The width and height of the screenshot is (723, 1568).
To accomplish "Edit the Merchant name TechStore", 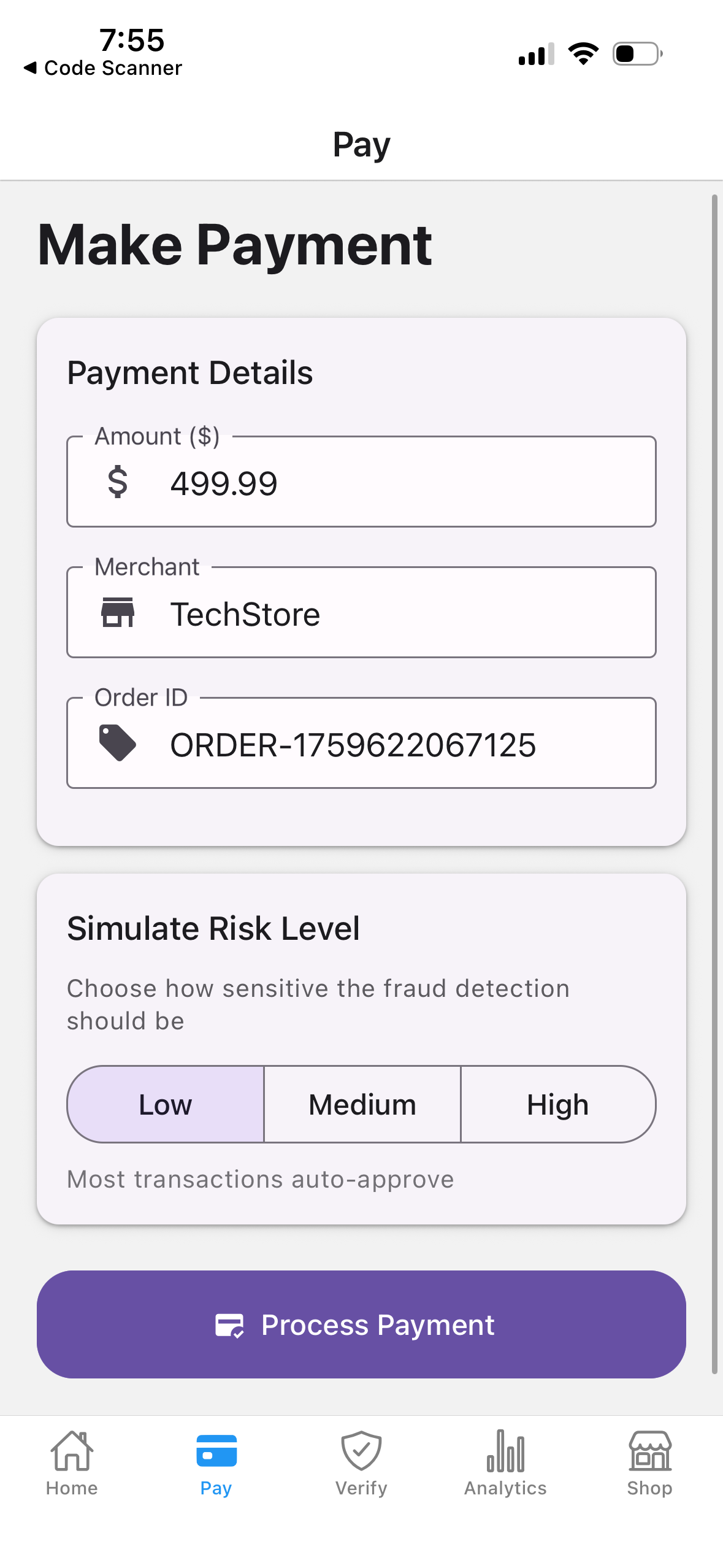I will (245, 614).
